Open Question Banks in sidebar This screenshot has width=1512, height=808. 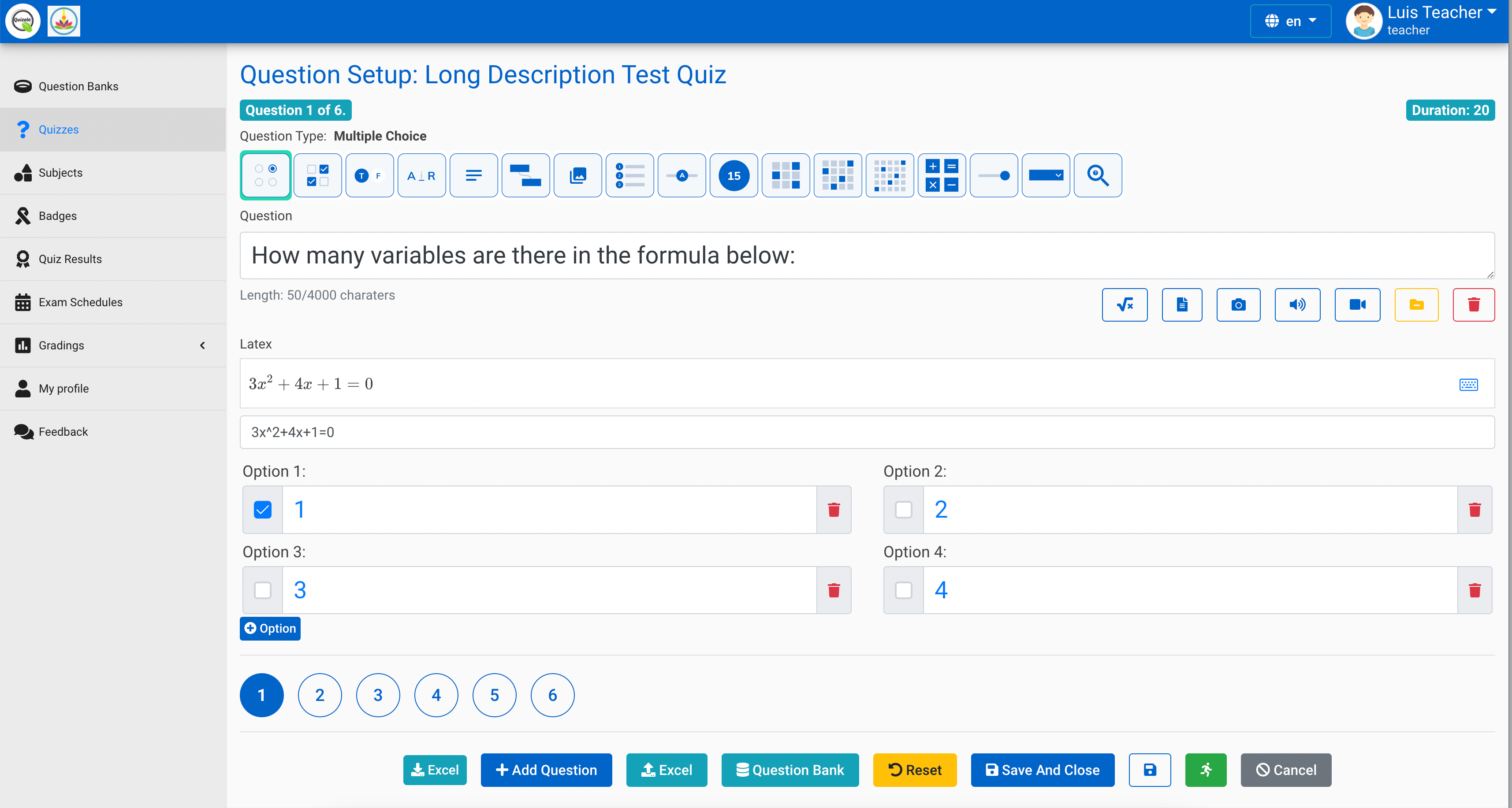click(x=78, y=86)
